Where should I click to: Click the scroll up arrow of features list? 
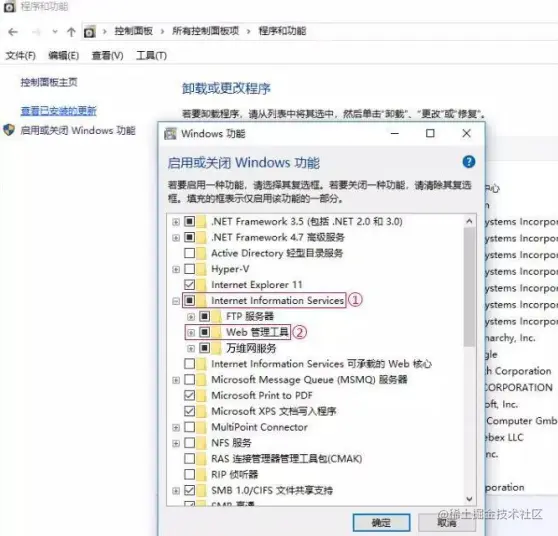[x=469, y=221]
